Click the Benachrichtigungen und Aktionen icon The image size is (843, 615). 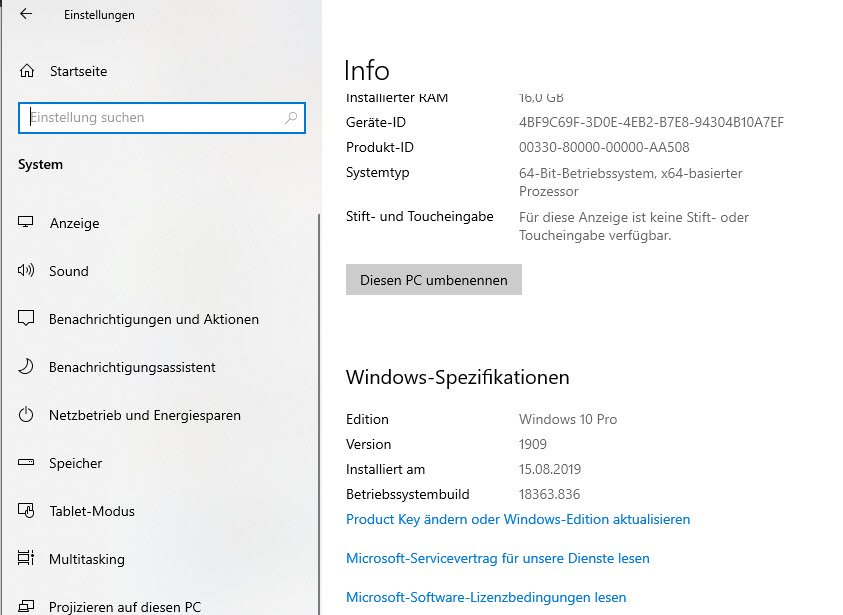click(x=27, y=319)
